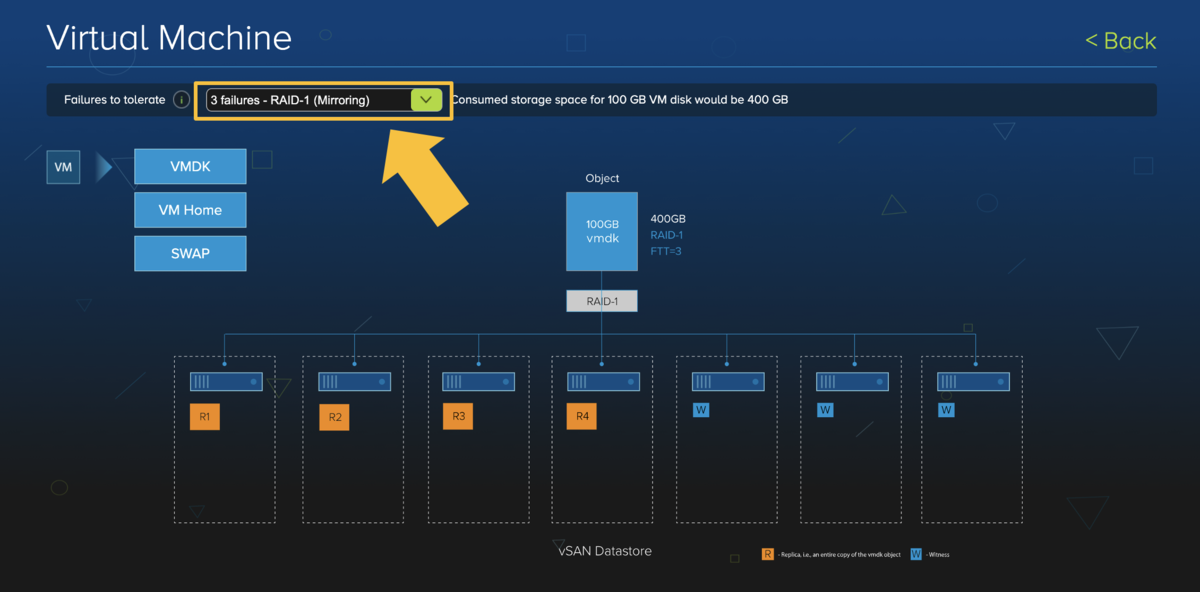This screenshot has height=592, width=1200.
Task: Click the Back link
Action: 1120,41
